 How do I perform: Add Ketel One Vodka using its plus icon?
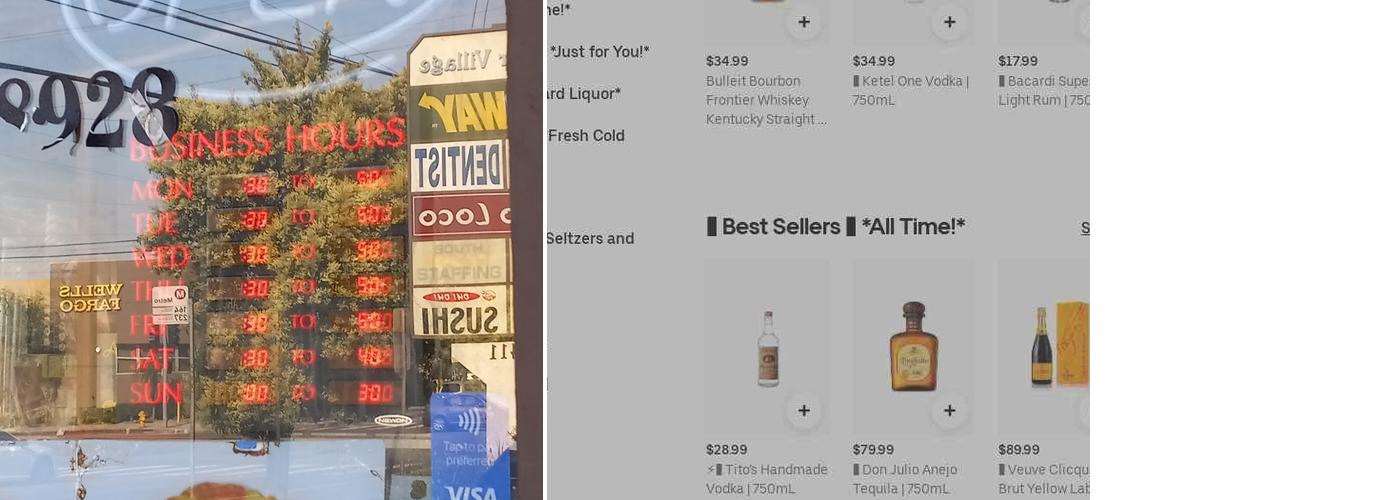(x=949, y=22)
